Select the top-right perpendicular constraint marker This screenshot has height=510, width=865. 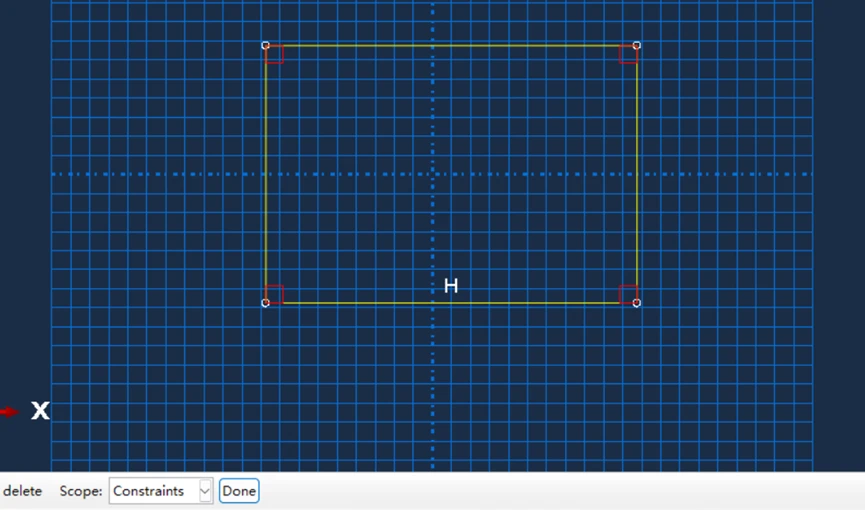[627, 55]
